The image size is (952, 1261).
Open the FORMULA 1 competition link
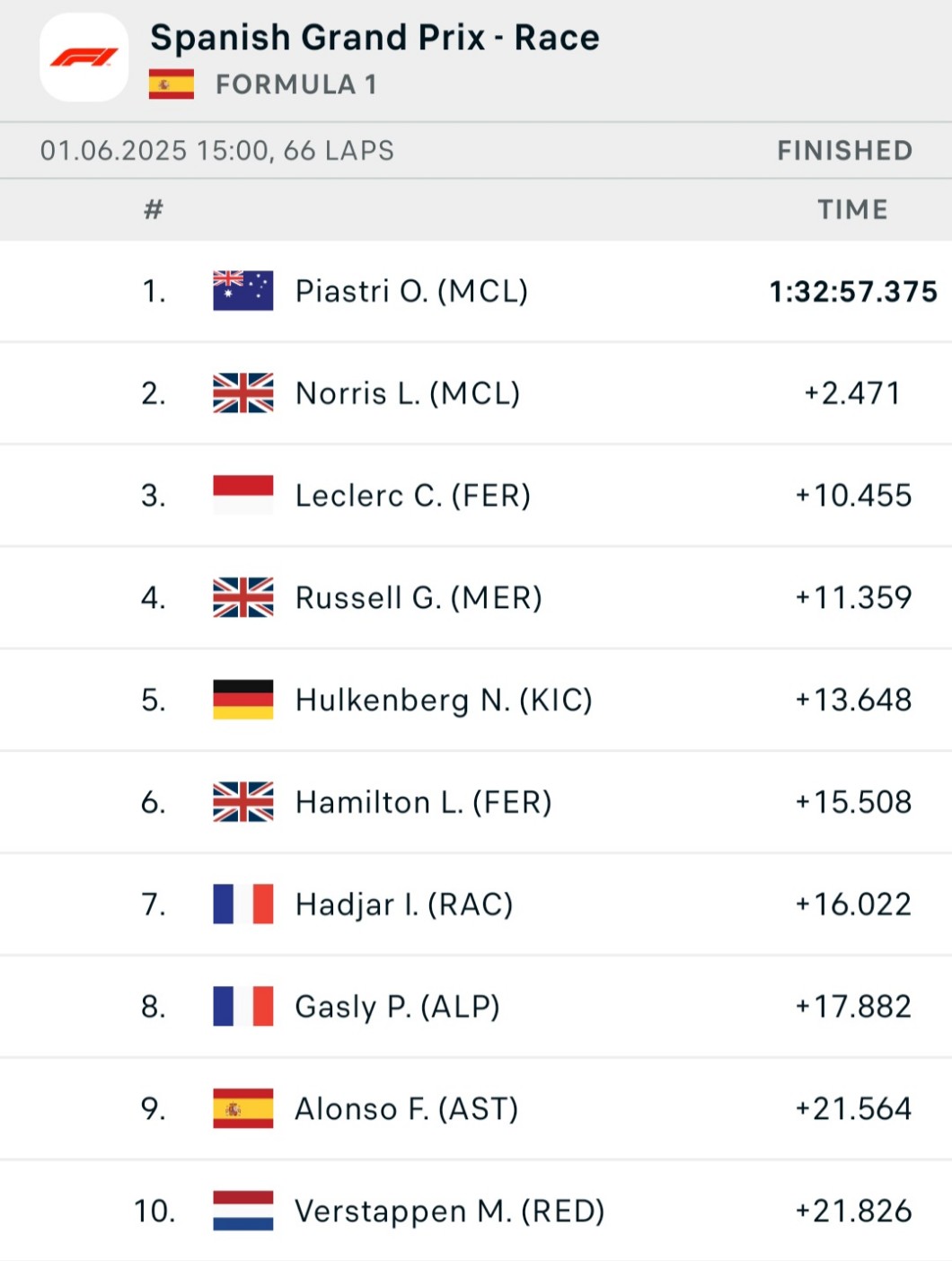tap(295, 84)
